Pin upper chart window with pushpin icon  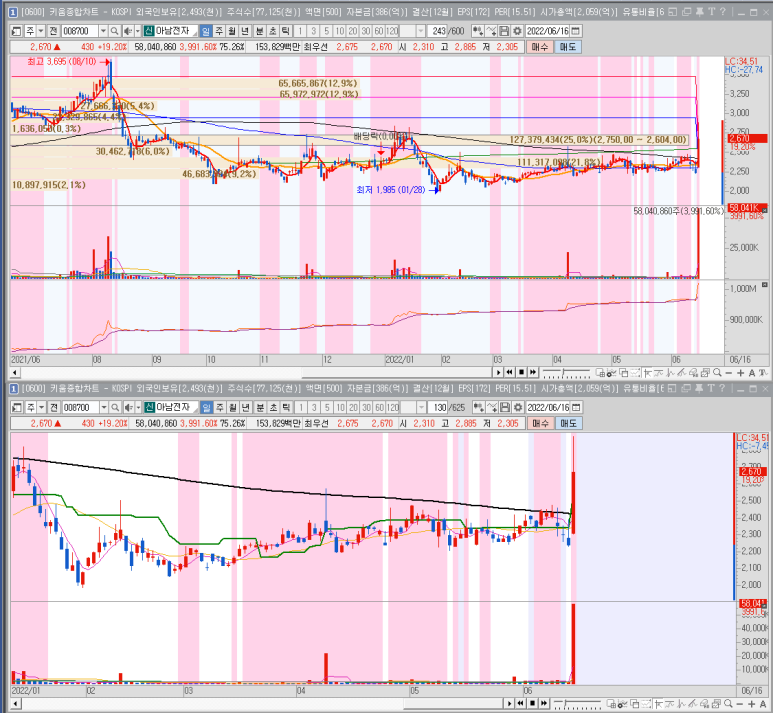point(700,12)
